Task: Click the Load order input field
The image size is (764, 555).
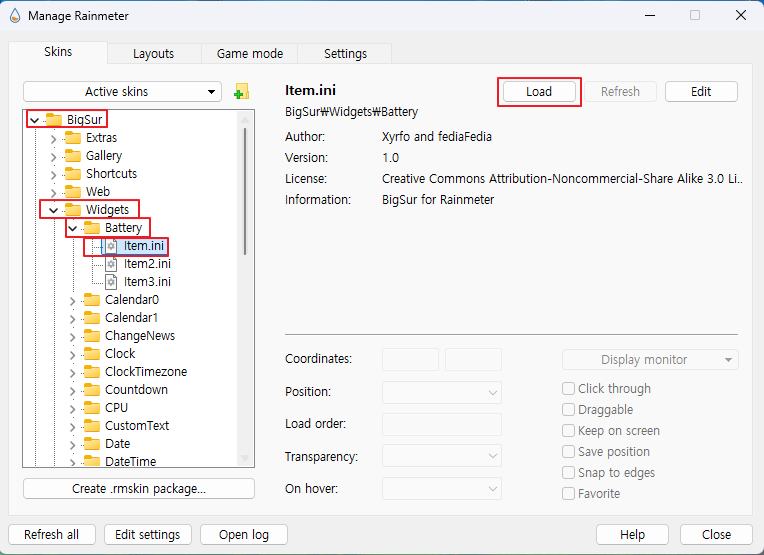Action: 441,424
